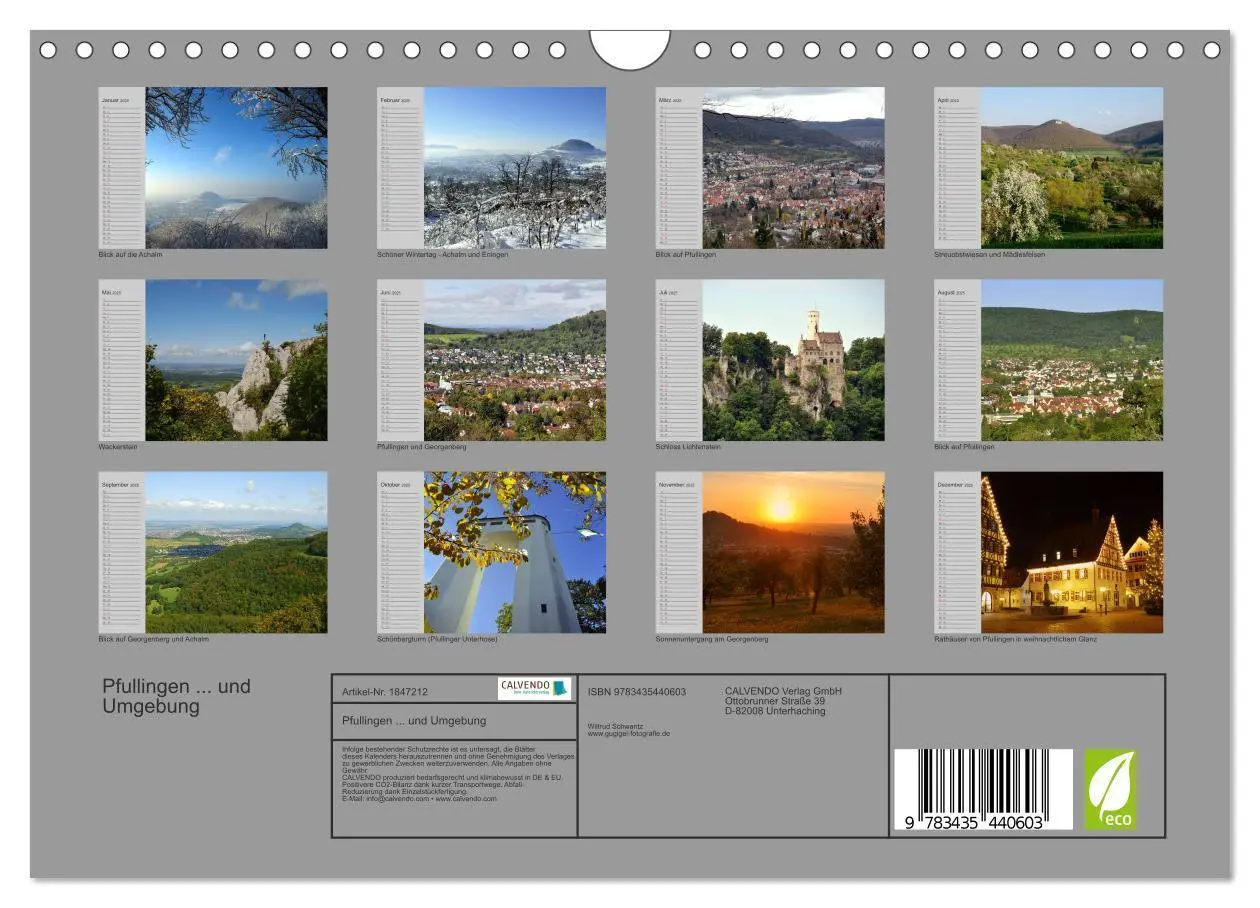Open the May Wackerstein rock photo
Image resolution: width=1260 pixels, height=908 pixels.
(x=236, y=360)
